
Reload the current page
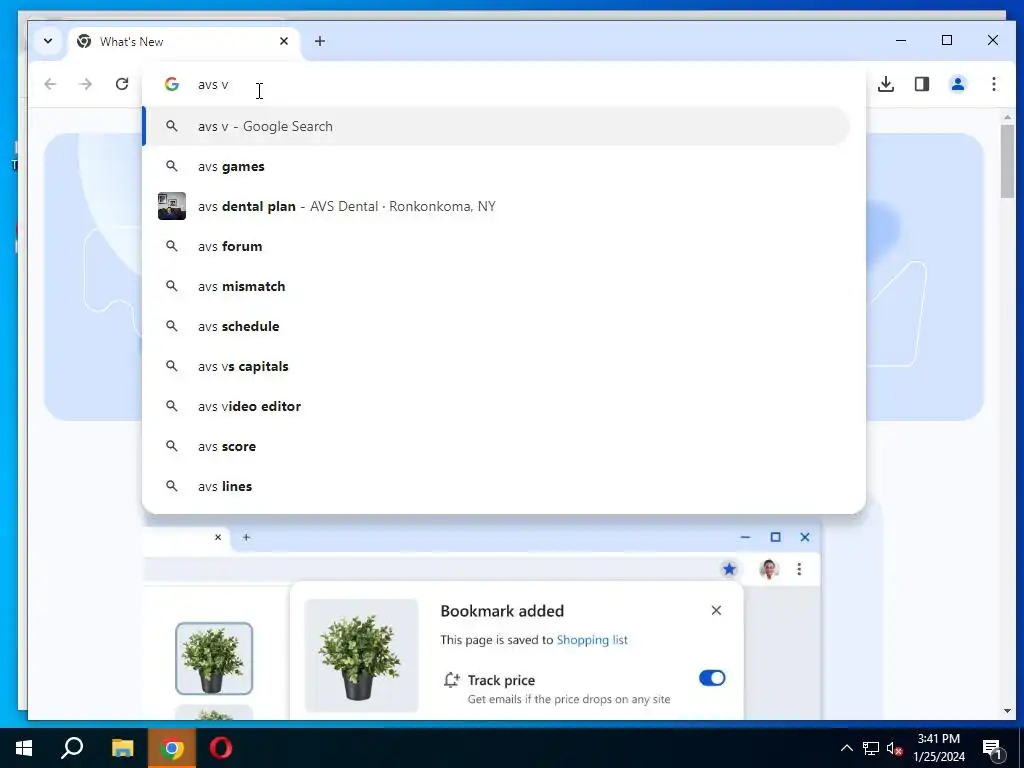121,84
